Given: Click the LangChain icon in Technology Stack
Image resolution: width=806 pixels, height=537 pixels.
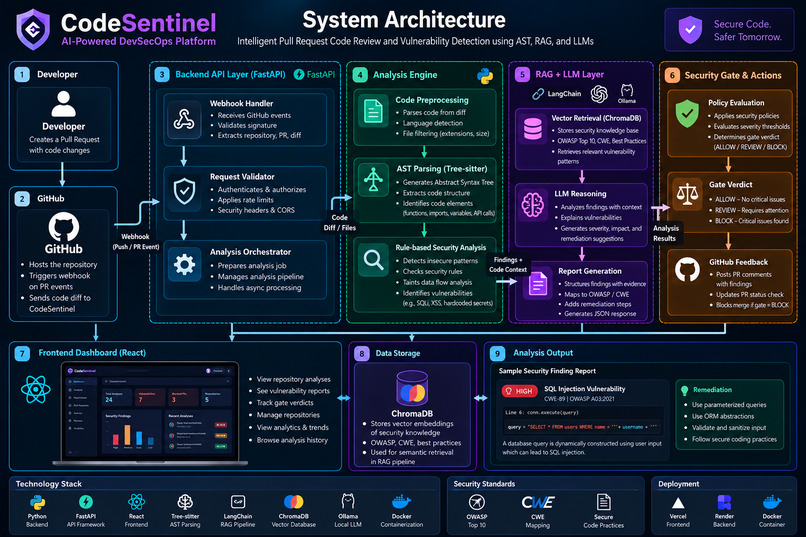Looking at the screenshot, I should click(x=238, y=502).
